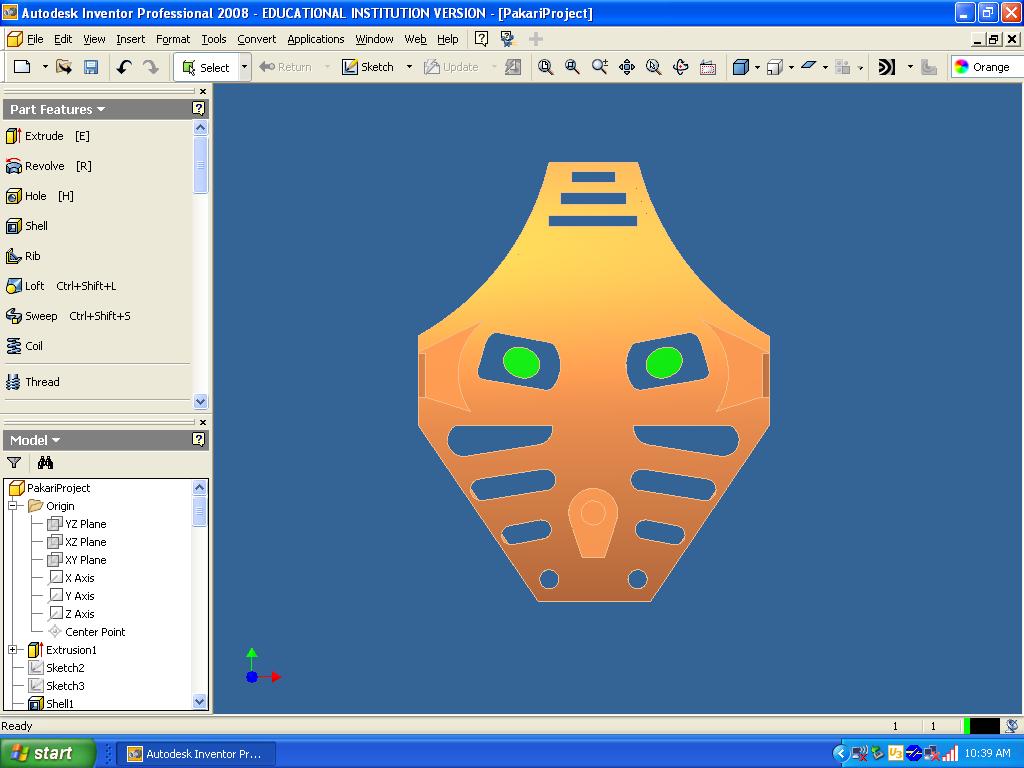Open the Thread feature tool
Image resolution: width=1024 pixels, height=768 pixels.
tap(42, 382)
